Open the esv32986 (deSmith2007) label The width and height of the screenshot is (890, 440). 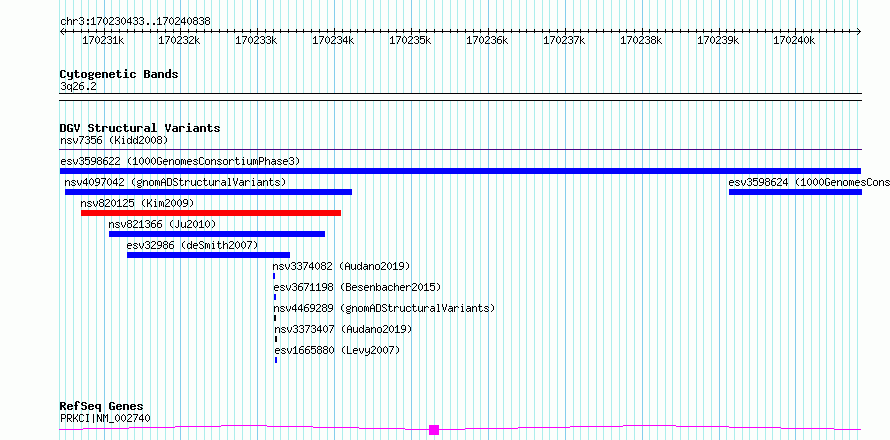pyautogui.click(x=192, y=245)
